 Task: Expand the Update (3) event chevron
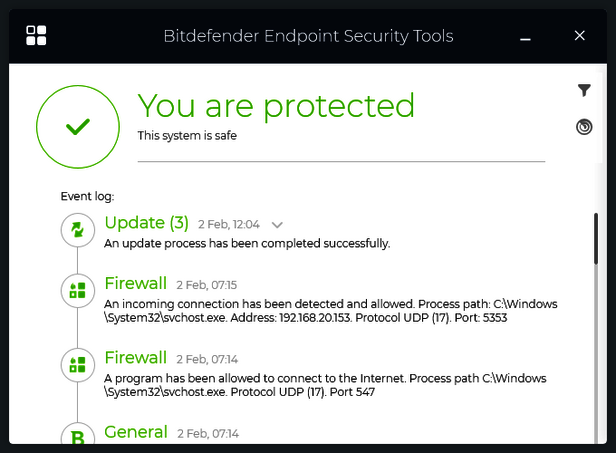click(x=278, y=225)
